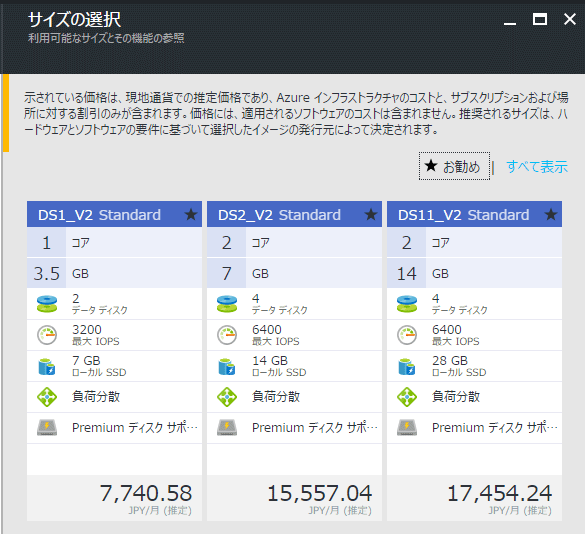Image resolution: width=585 pixels, height=534 pixels.
Task: Click the star icon on DS1_V2 Standard header
Action: 191,215
